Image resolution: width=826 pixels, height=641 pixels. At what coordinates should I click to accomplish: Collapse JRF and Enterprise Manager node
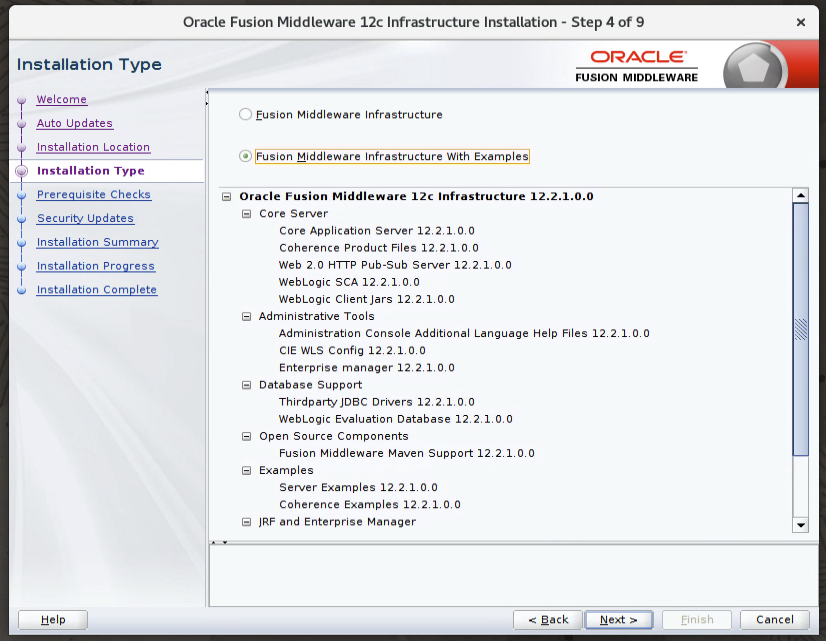246,522
